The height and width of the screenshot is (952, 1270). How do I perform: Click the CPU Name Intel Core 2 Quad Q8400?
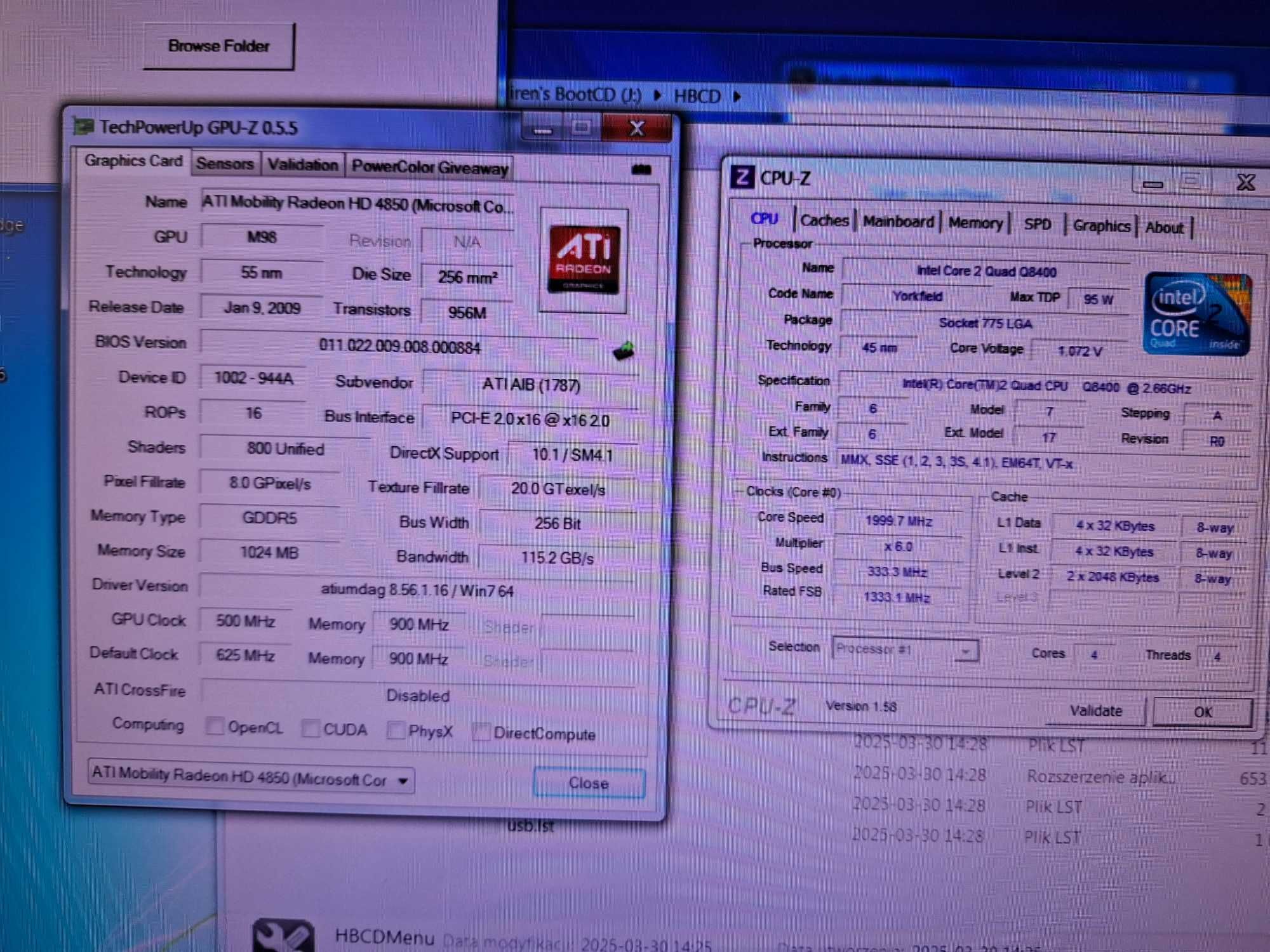[x=986, y=271]
